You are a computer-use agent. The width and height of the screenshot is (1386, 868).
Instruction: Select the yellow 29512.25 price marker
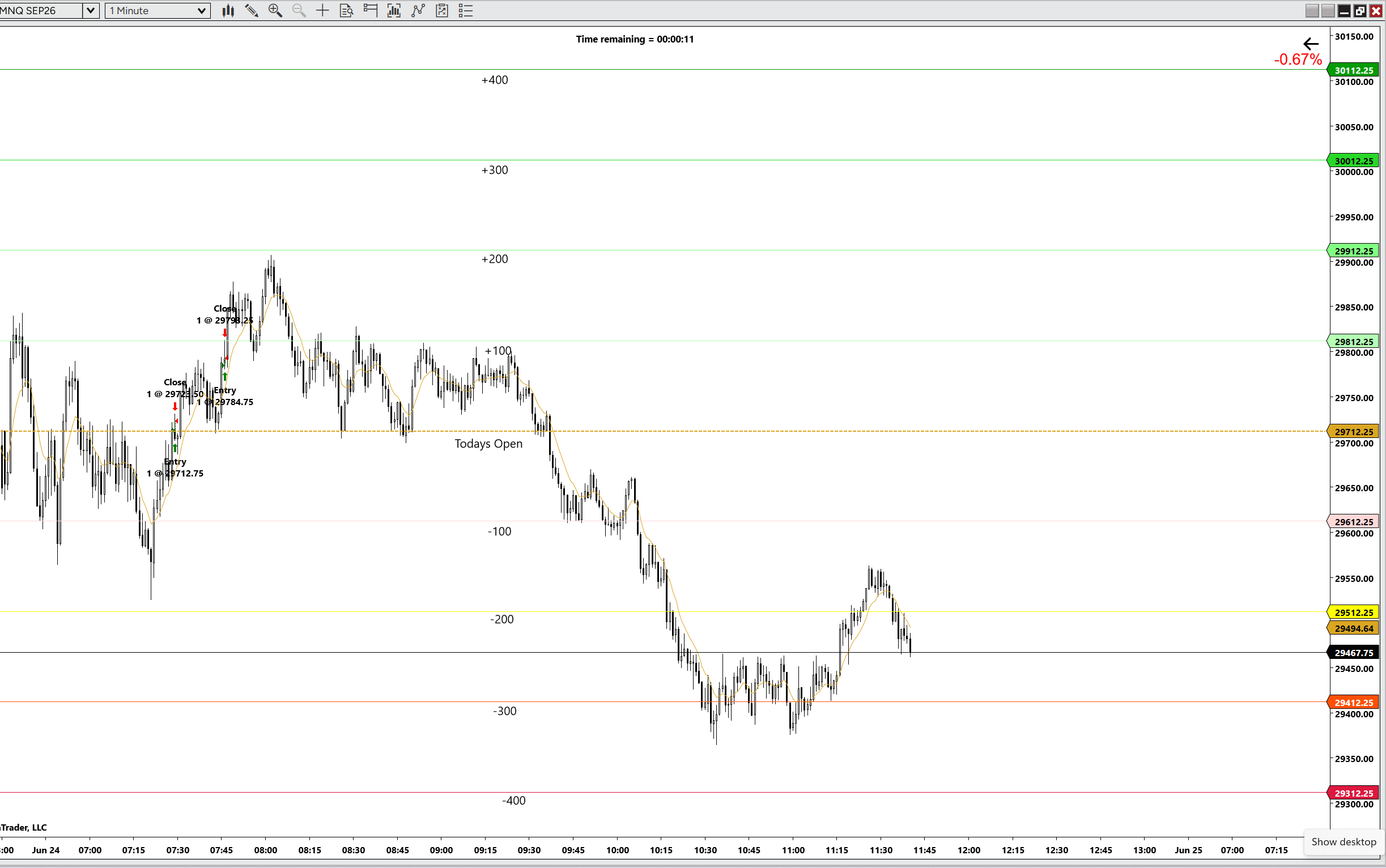[1353, 612]
